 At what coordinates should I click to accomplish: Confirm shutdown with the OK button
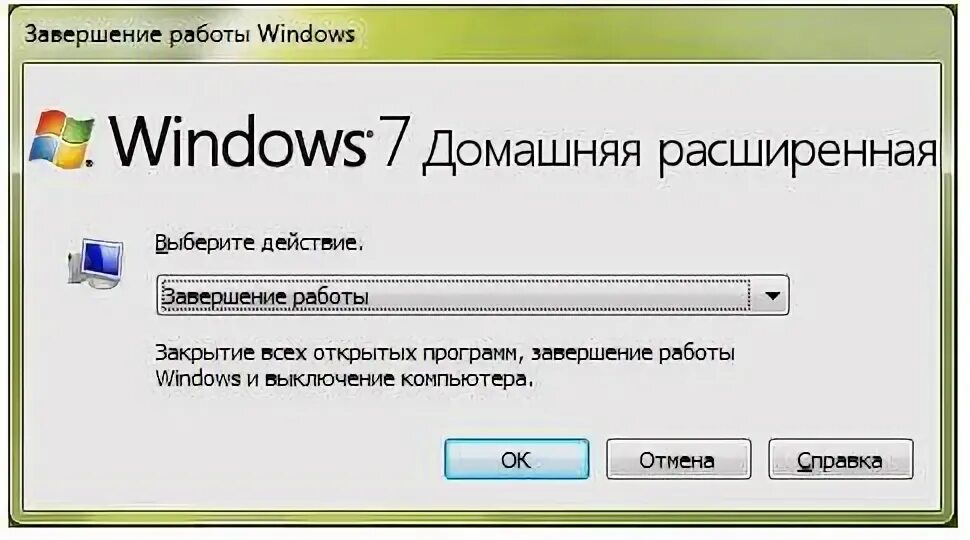pos(517,460)
